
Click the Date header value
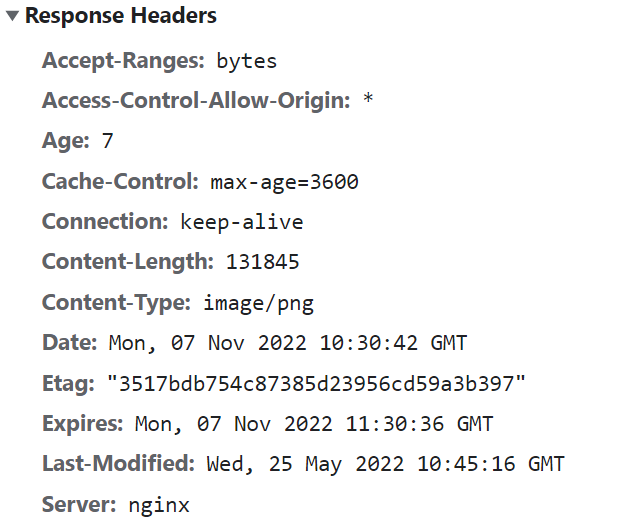(287, 344)
